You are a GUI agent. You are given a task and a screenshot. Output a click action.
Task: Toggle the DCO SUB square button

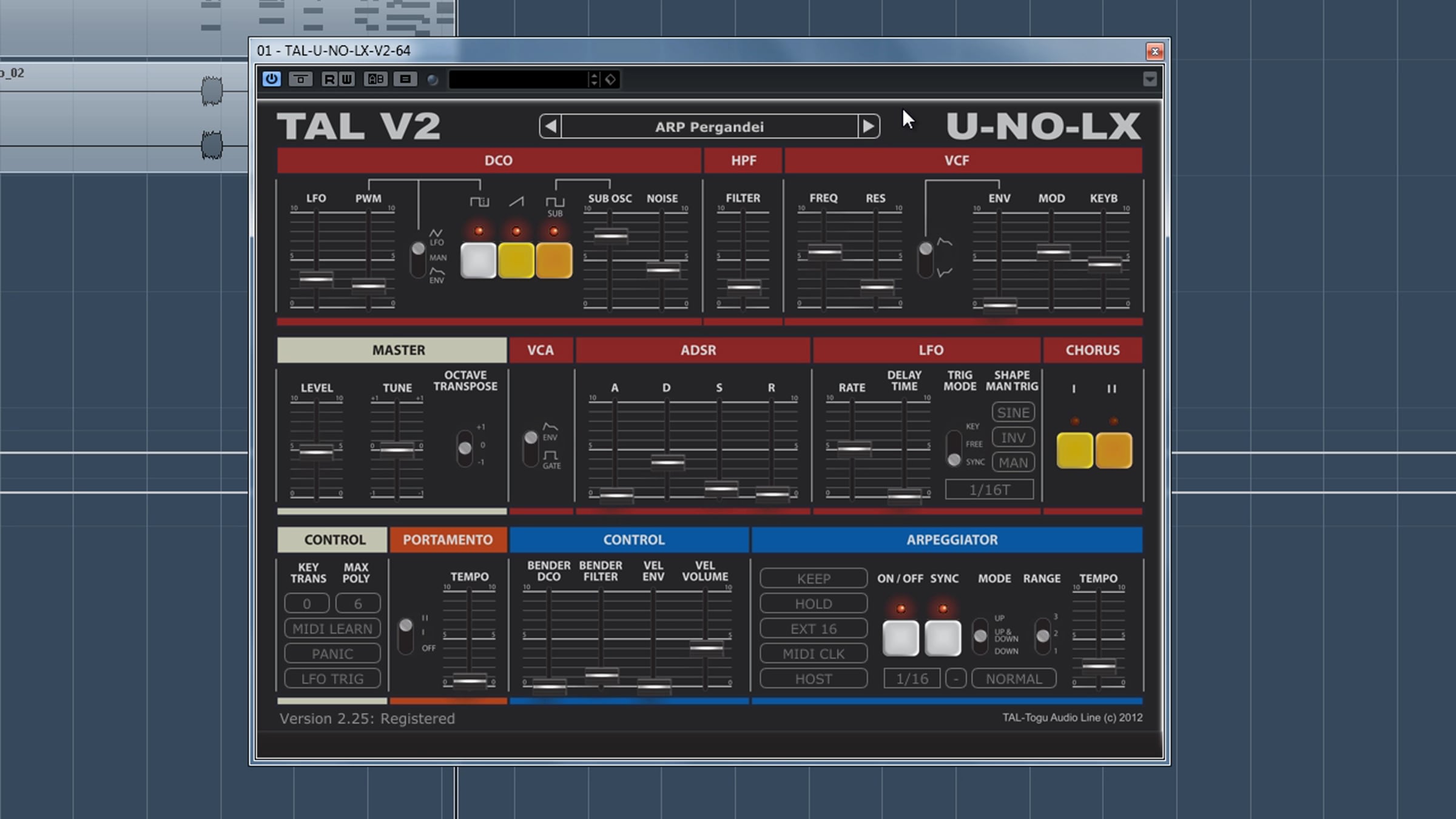click(554, 260)
